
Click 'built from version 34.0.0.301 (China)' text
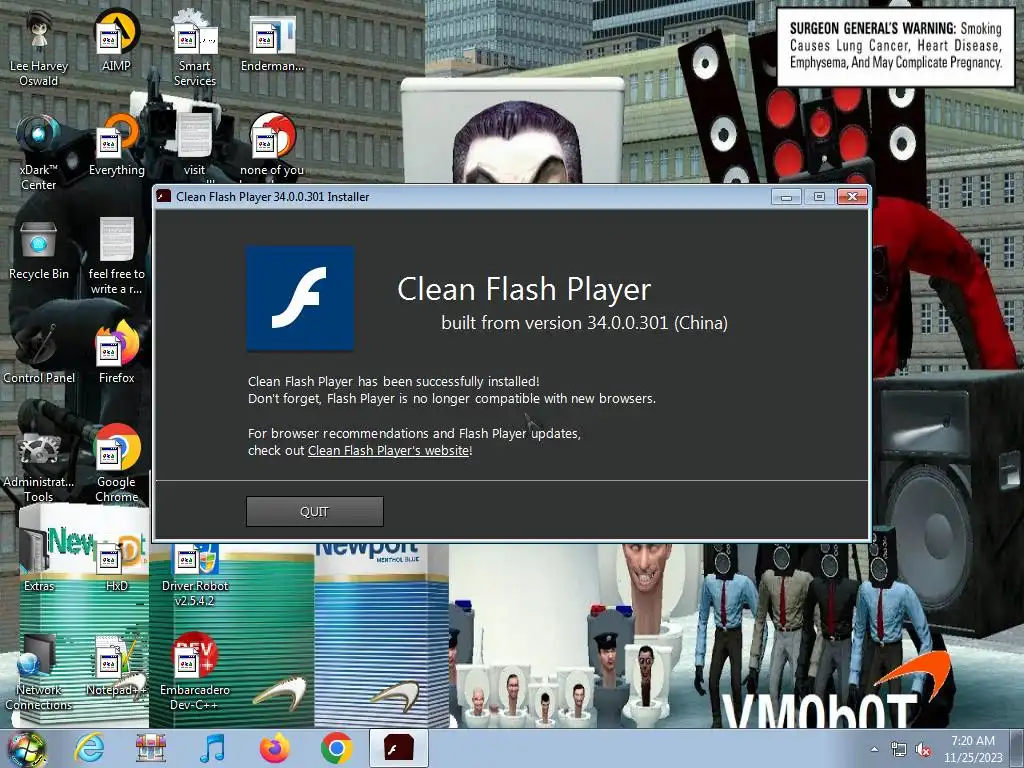584,323
